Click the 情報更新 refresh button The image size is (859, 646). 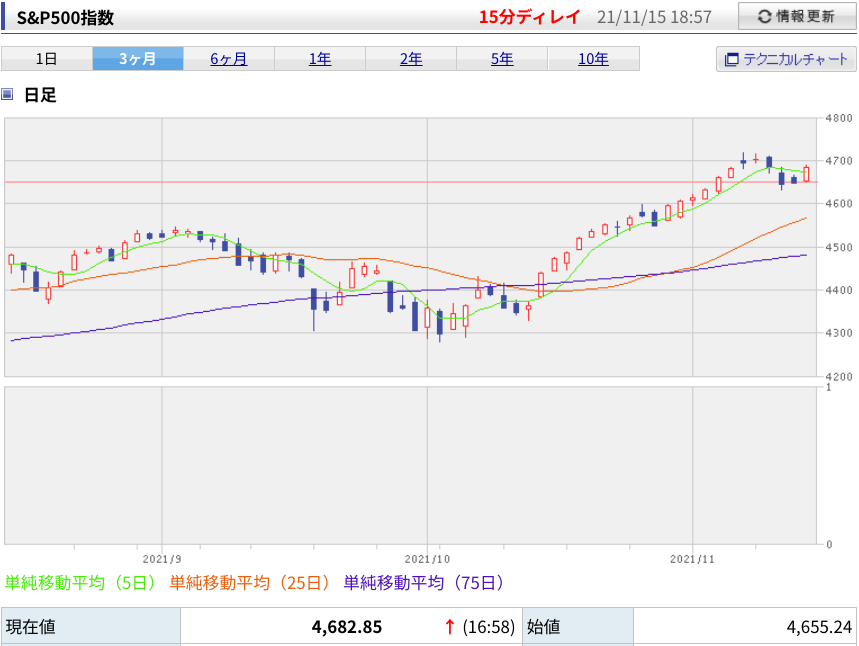(797, 16)
